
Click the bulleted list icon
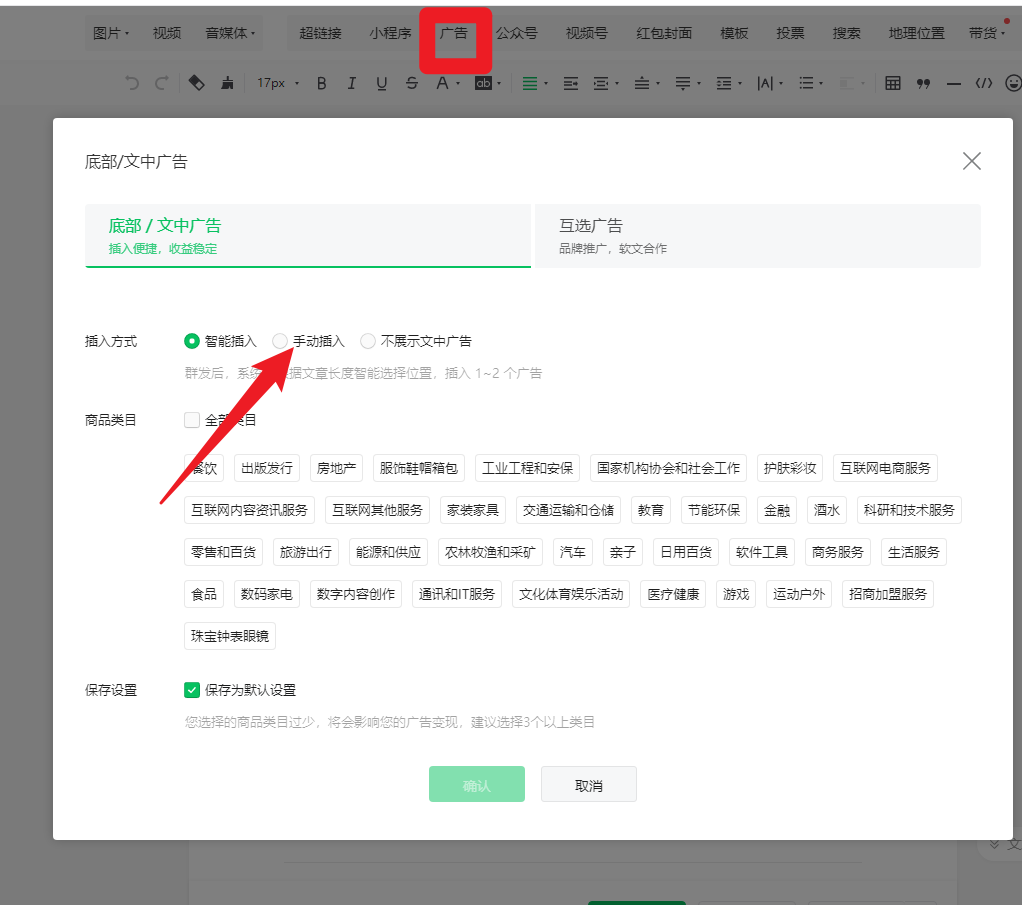806,83
